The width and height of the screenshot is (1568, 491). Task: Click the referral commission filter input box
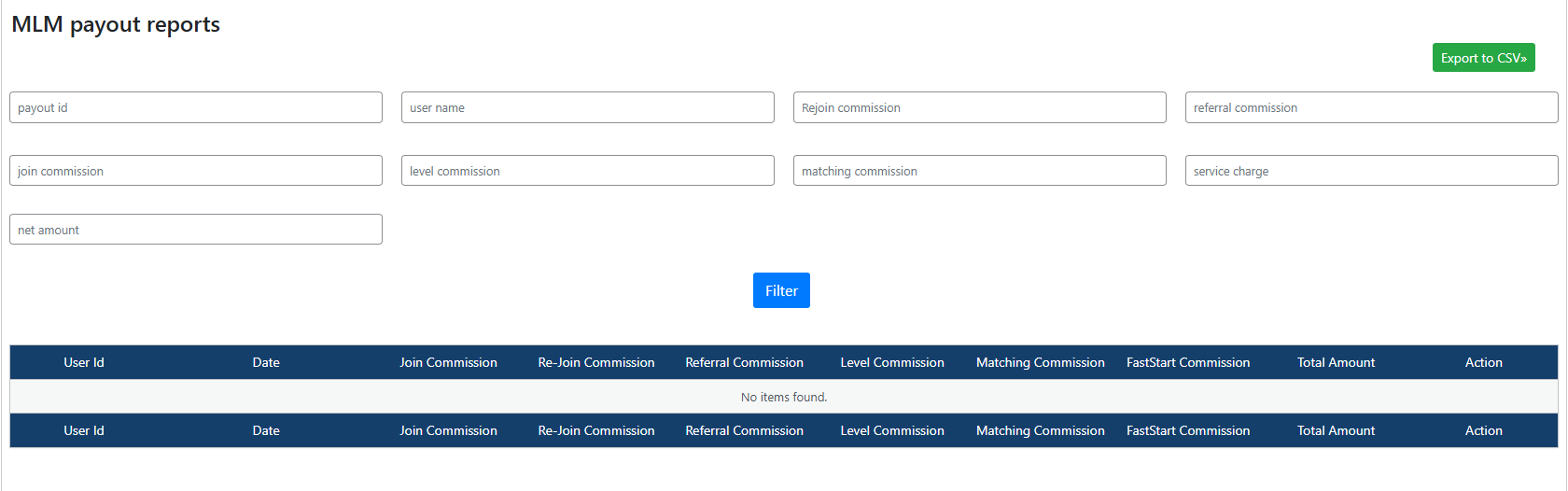click(1371, 107)
